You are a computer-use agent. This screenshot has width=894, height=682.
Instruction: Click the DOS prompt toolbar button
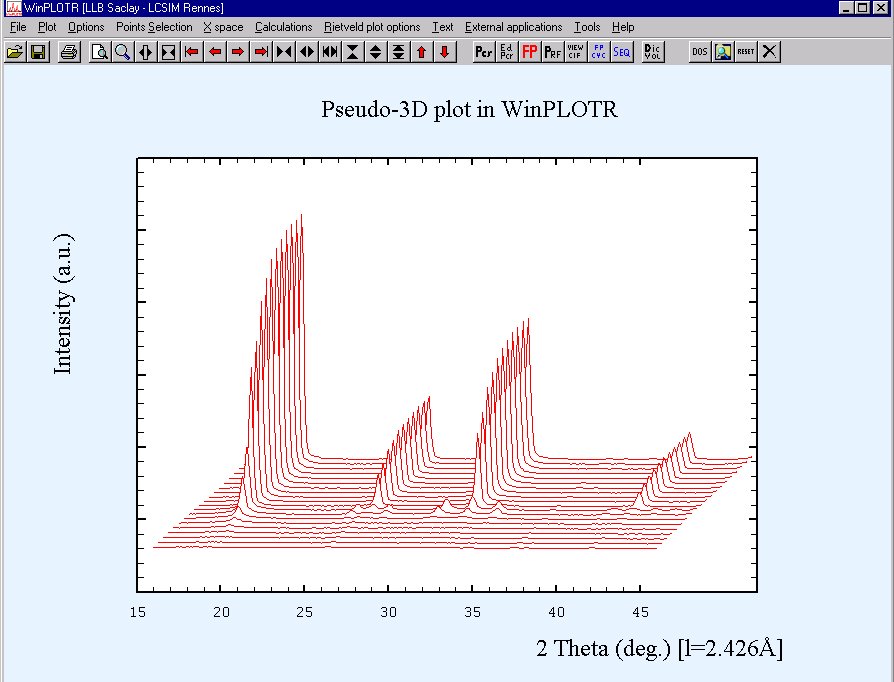pos(700,51)
